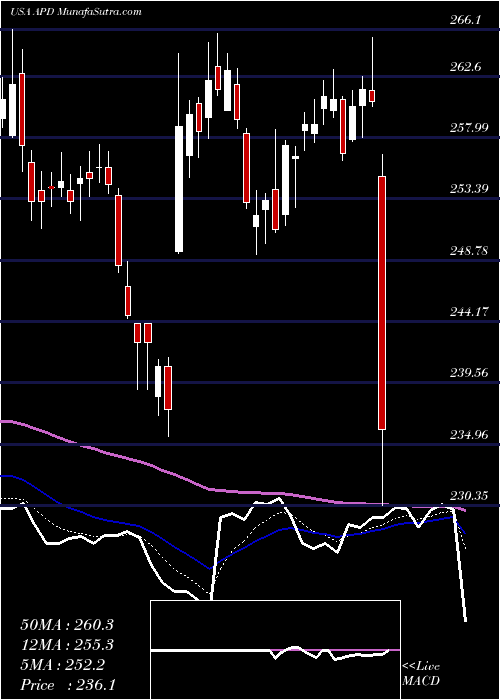This screenshot has width=500, height=700.
Task: Select the 257.99 price axis label
Action: pyautogui.click(x=468, y=128)
